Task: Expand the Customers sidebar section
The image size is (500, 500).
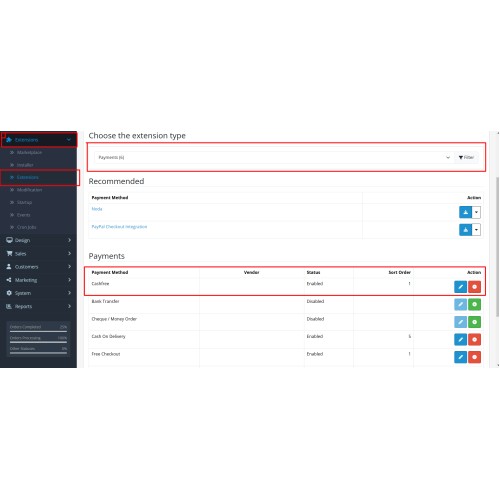Action: [x=38, y=267]
